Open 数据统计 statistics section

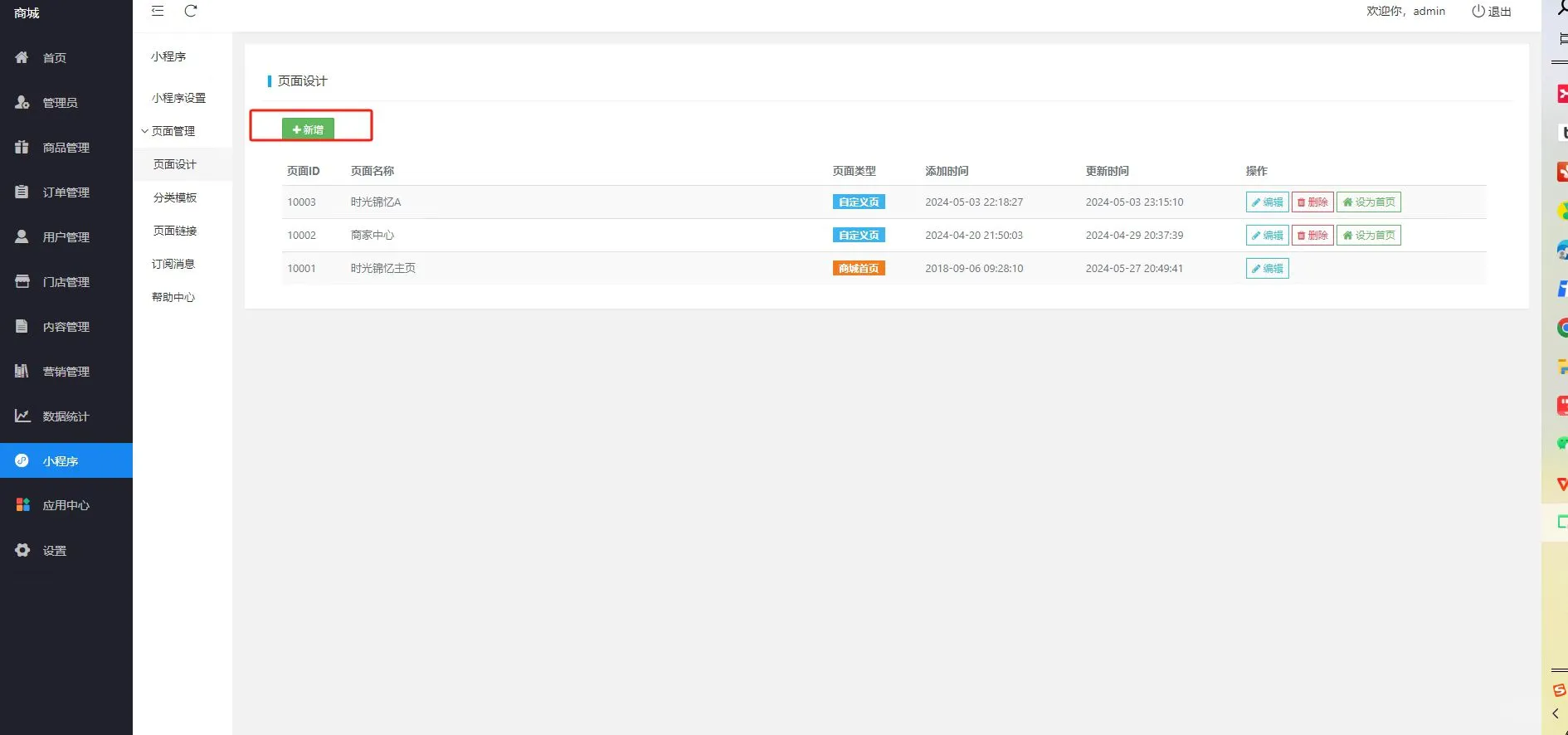tap(66, 416)
